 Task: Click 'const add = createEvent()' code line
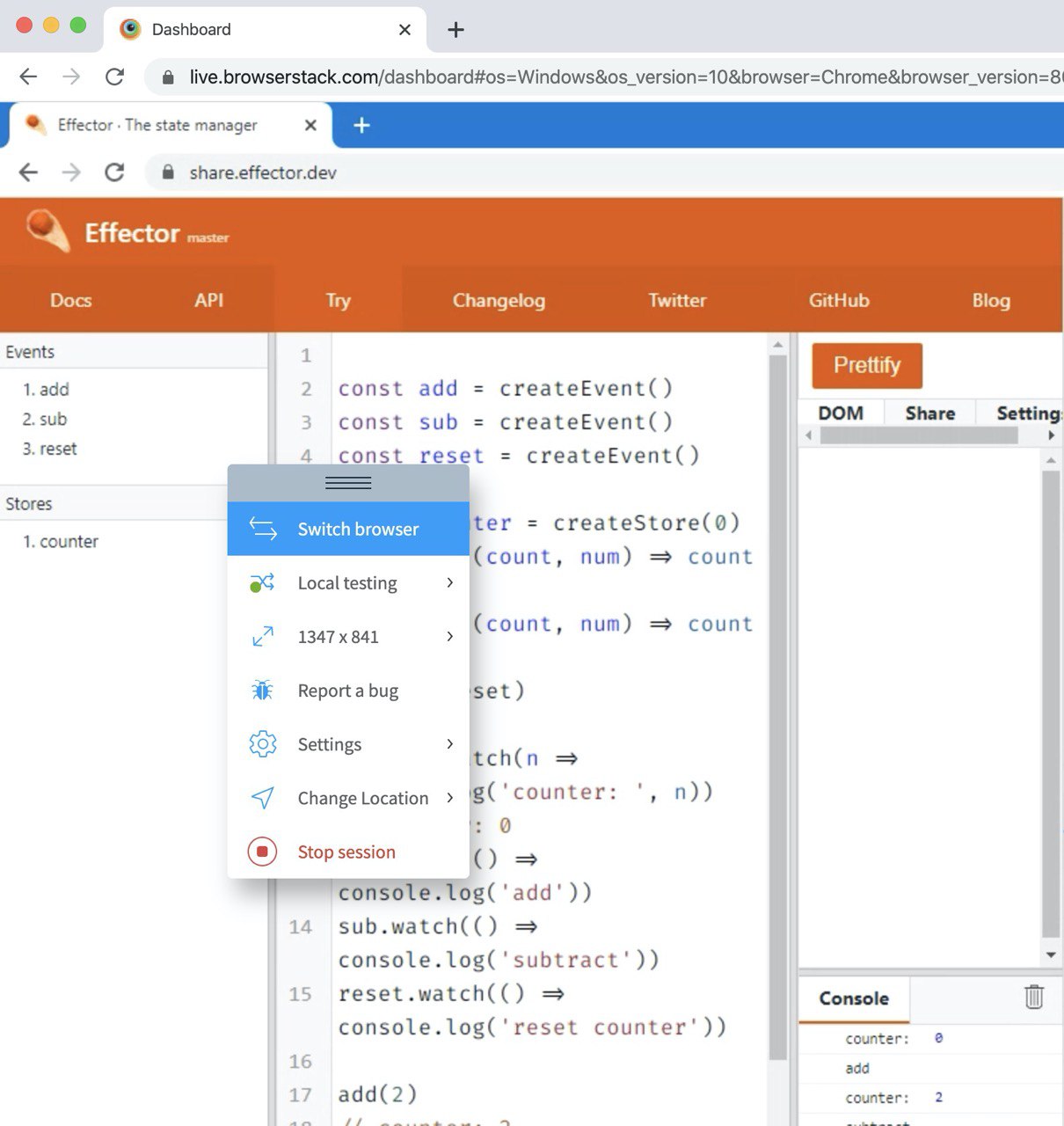[506, 388]
